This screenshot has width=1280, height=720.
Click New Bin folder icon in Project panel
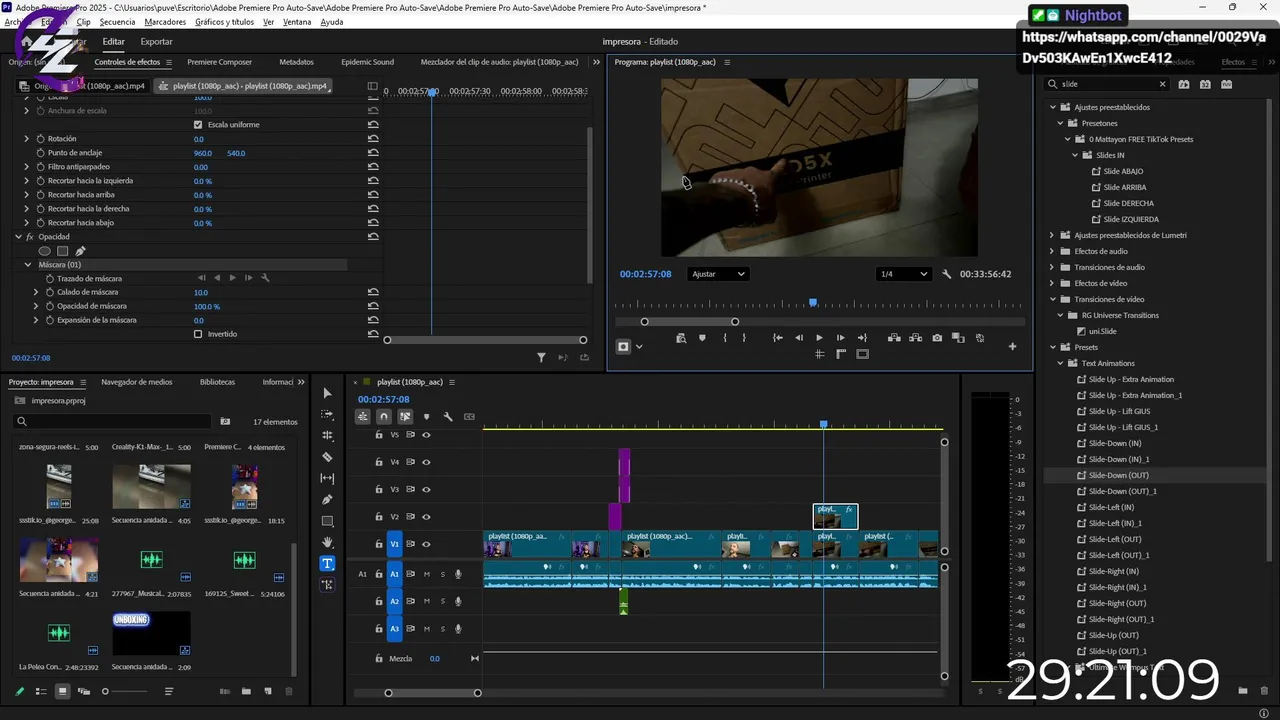(x=246, y=691)
